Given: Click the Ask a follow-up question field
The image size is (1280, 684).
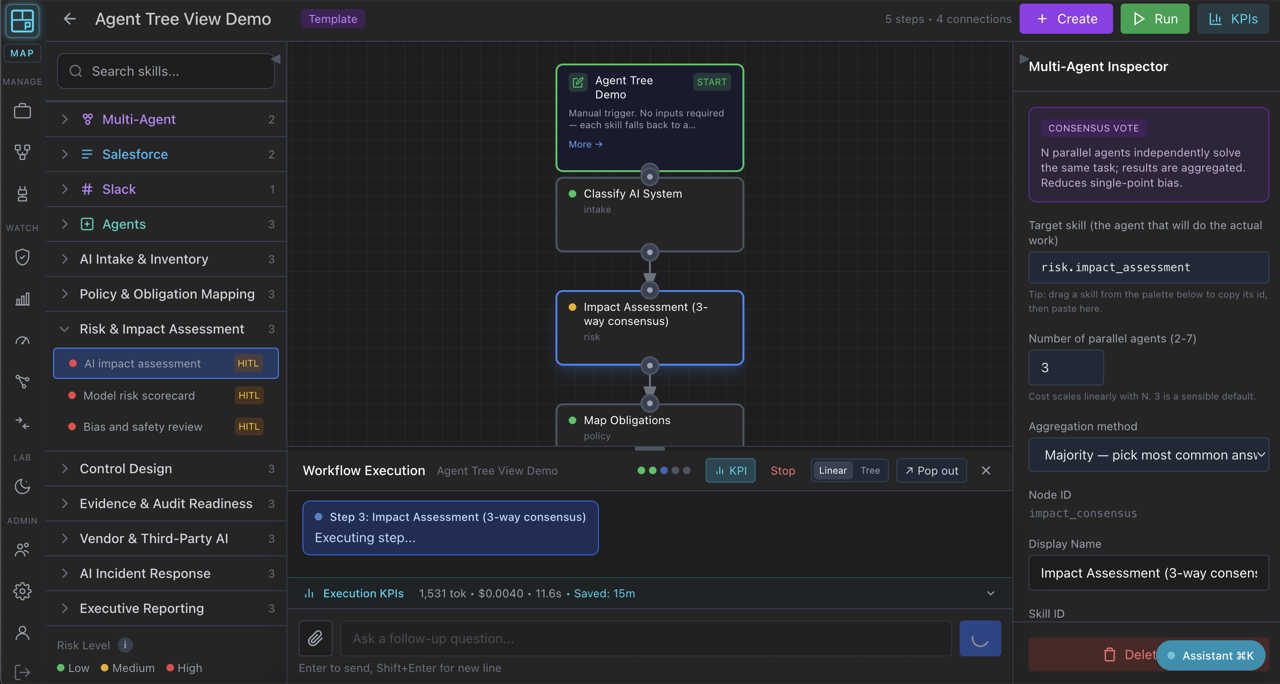Looking at the screenshot, I should point(646,638).
